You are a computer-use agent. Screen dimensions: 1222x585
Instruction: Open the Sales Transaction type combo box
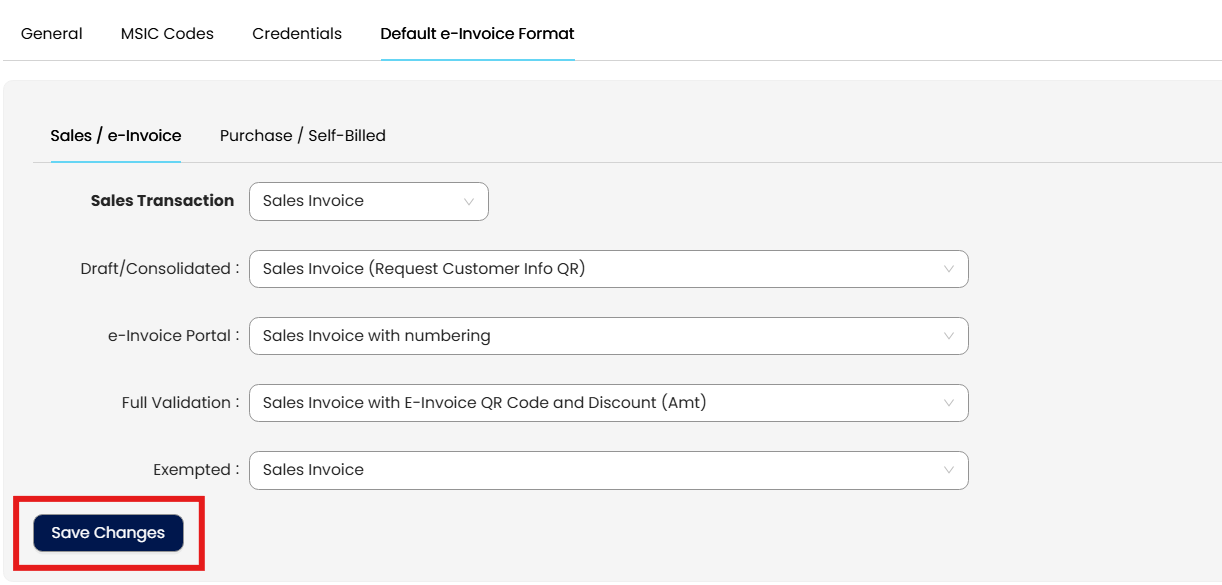coord(368,201)
